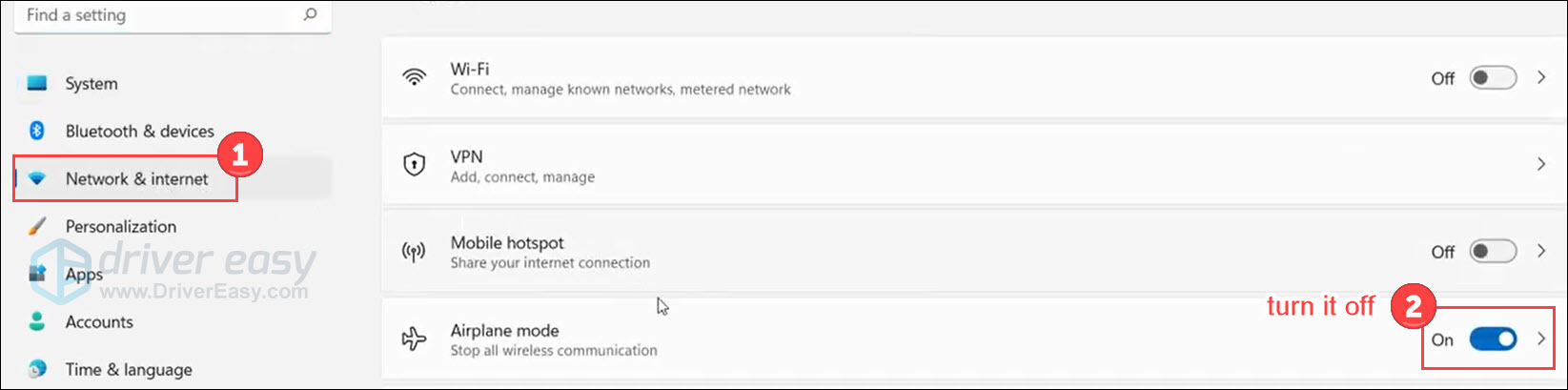The height and width of the screenshot is (390, 1568).
Task: Click the Personalization paintbrush icon
Action: click(x=37, y=226)
